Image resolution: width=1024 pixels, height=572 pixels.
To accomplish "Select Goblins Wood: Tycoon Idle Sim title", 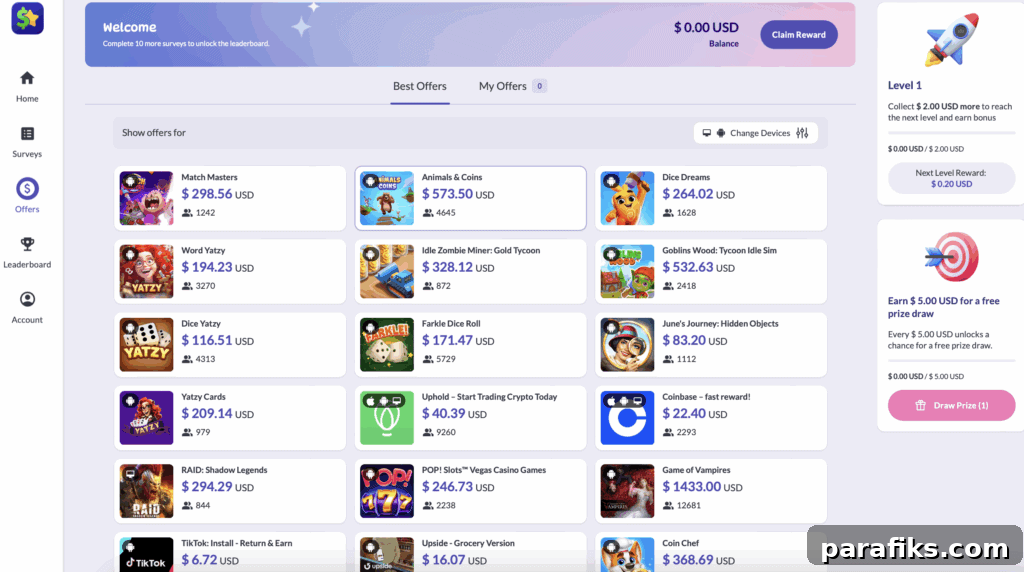I will [719, 250].
